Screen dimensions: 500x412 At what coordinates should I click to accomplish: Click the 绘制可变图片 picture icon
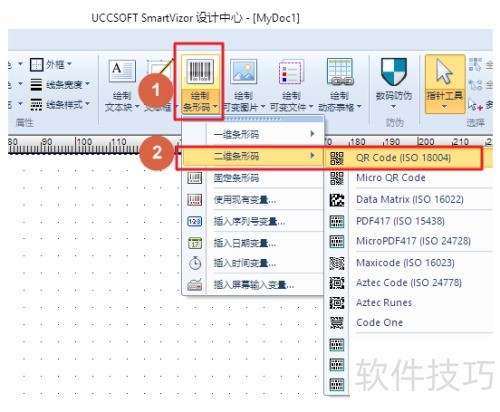pos(244,71)
